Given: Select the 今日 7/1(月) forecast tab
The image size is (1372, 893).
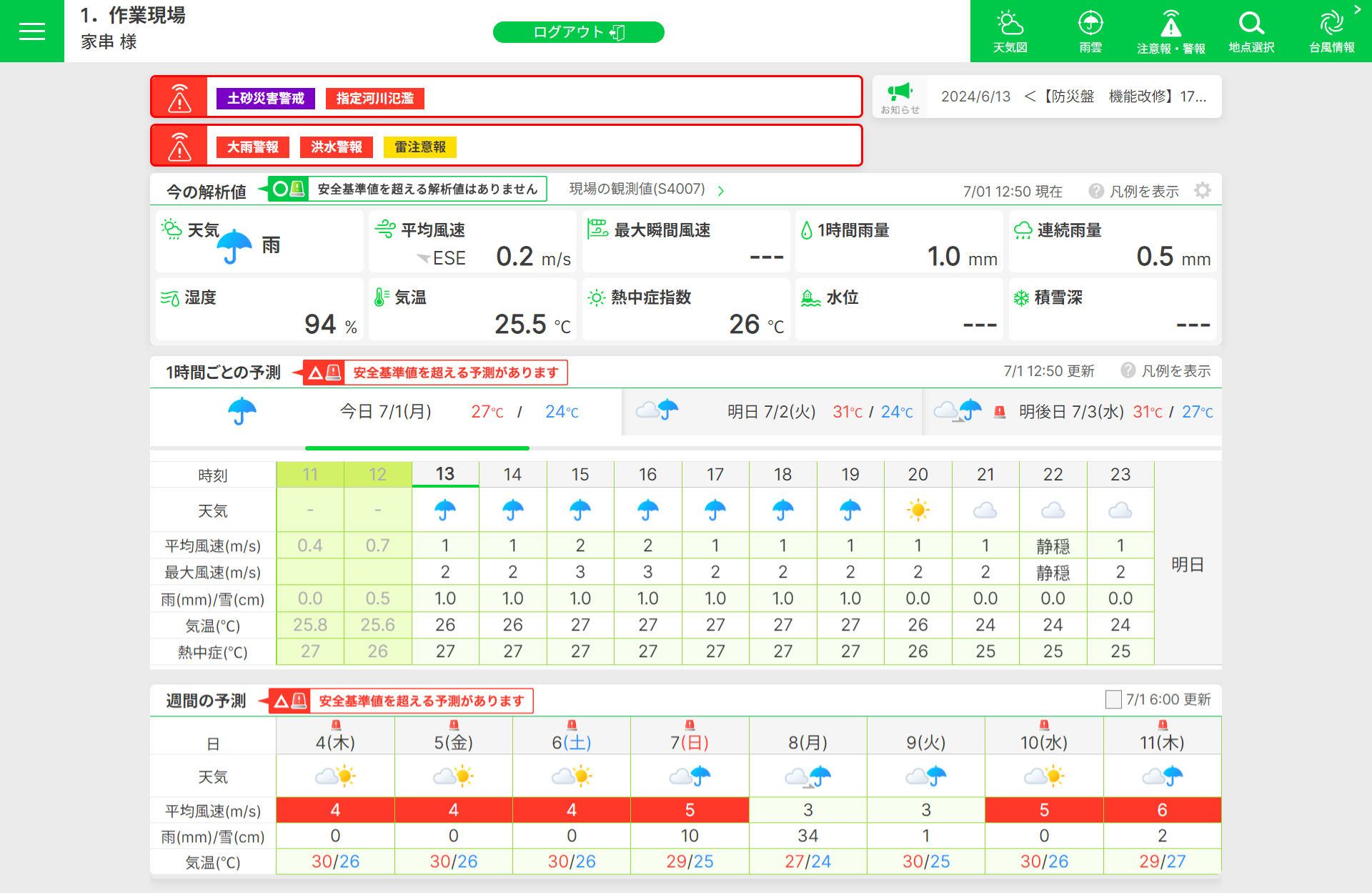Looking at the screenshot, I should 386,412.
